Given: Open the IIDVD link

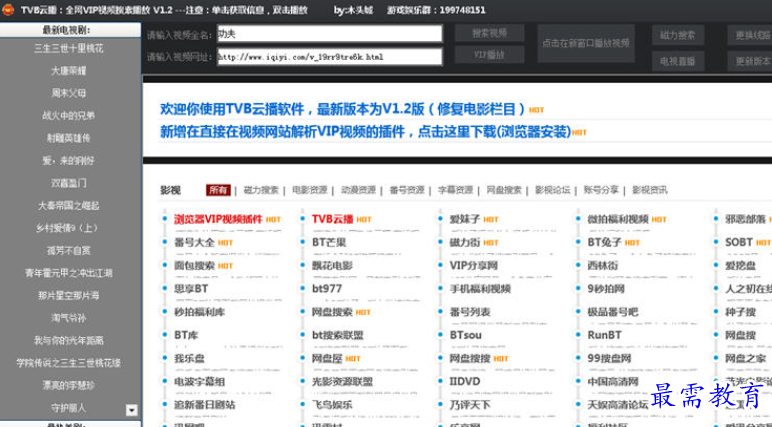Looking at the screenshot, I should coord(465,381).
